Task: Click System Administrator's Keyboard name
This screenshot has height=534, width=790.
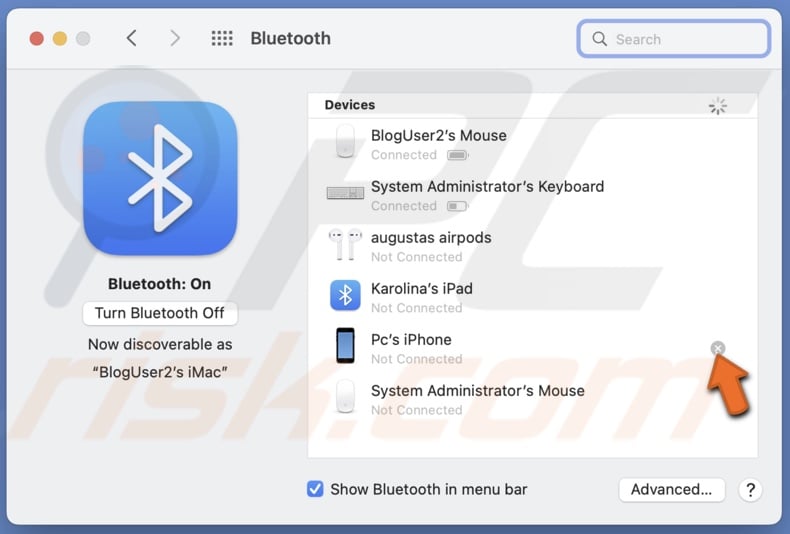Action: pyautogui.click(x=487, y=186)
